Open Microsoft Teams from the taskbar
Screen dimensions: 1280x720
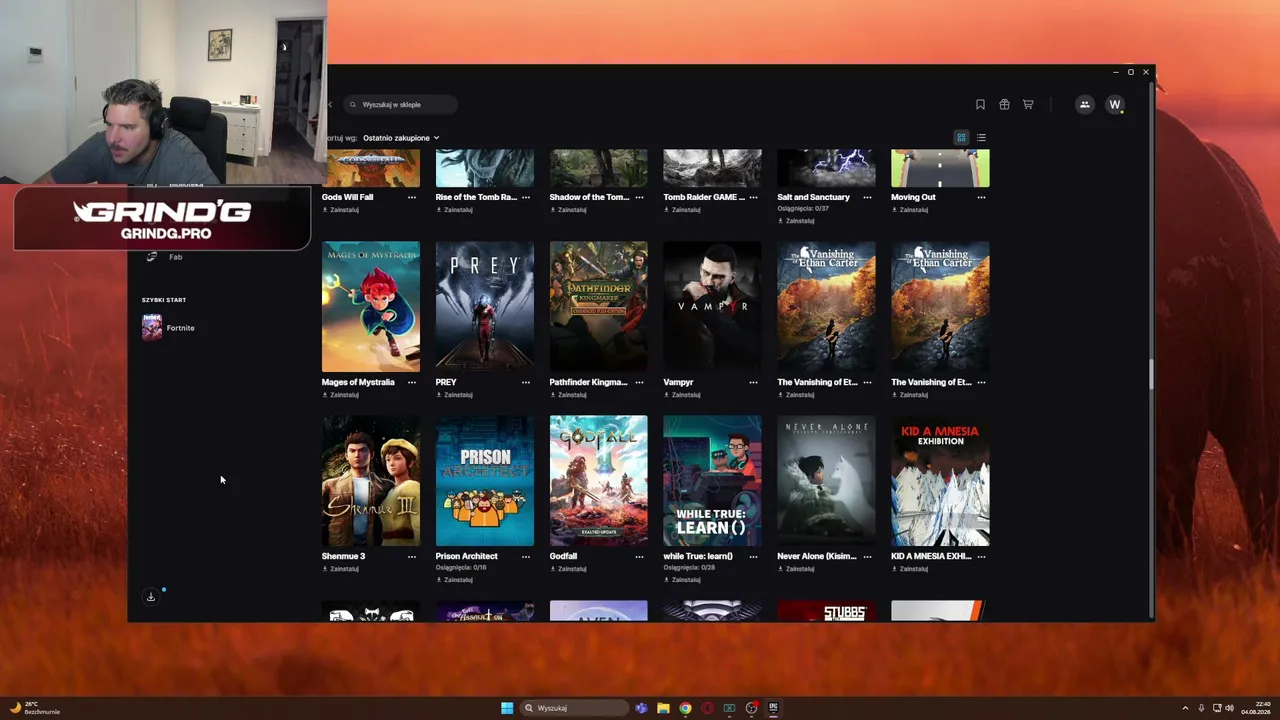coord(641,708)
